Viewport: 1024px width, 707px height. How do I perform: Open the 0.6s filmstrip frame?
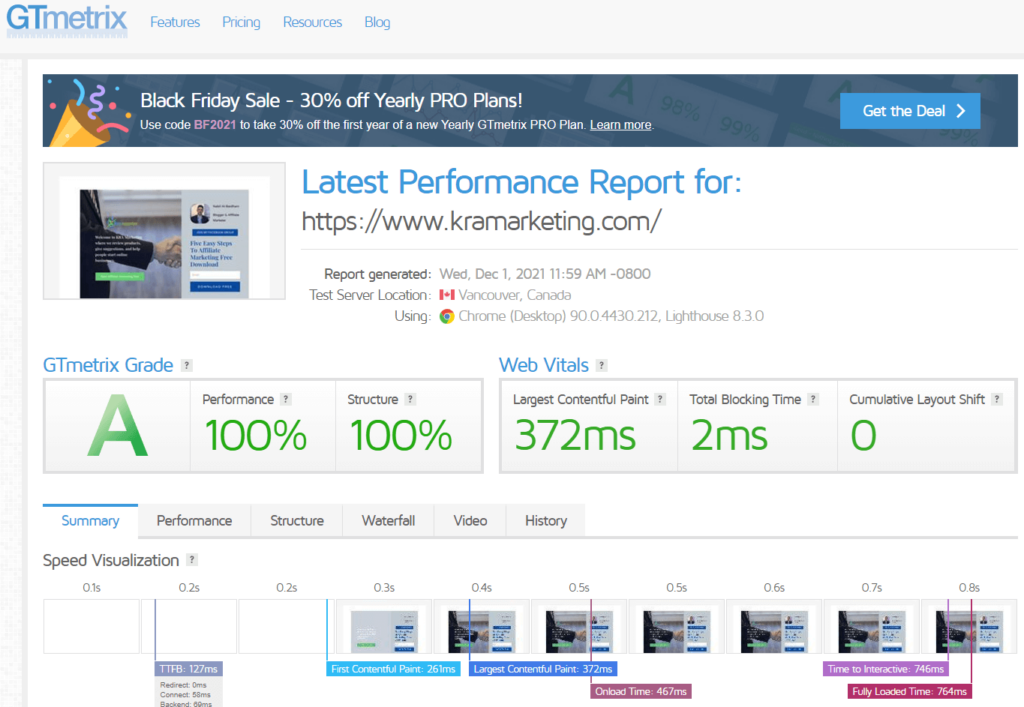point(774,627)
